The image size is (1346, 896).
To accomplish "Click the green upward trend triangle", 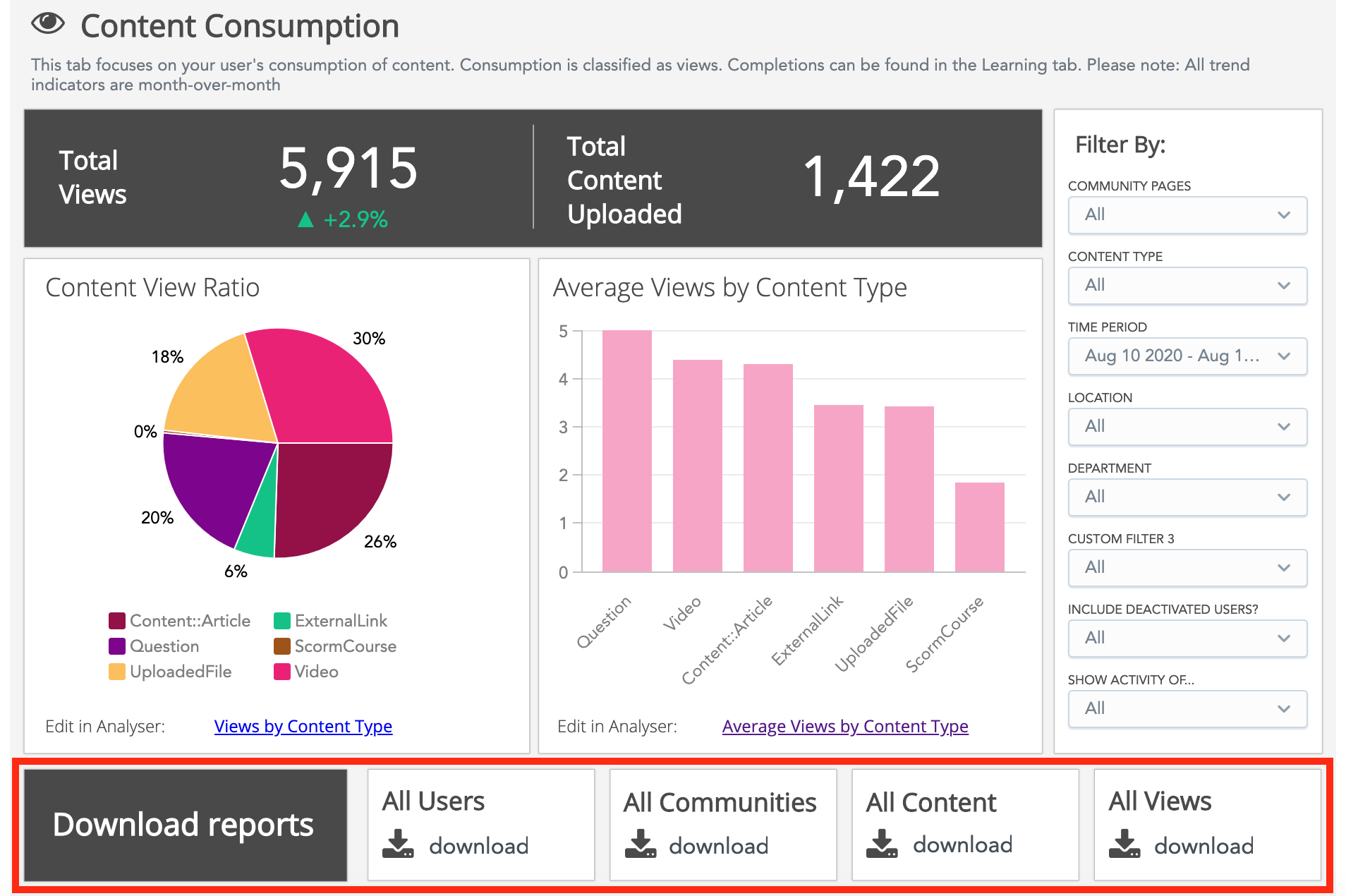I will [305, 219].
